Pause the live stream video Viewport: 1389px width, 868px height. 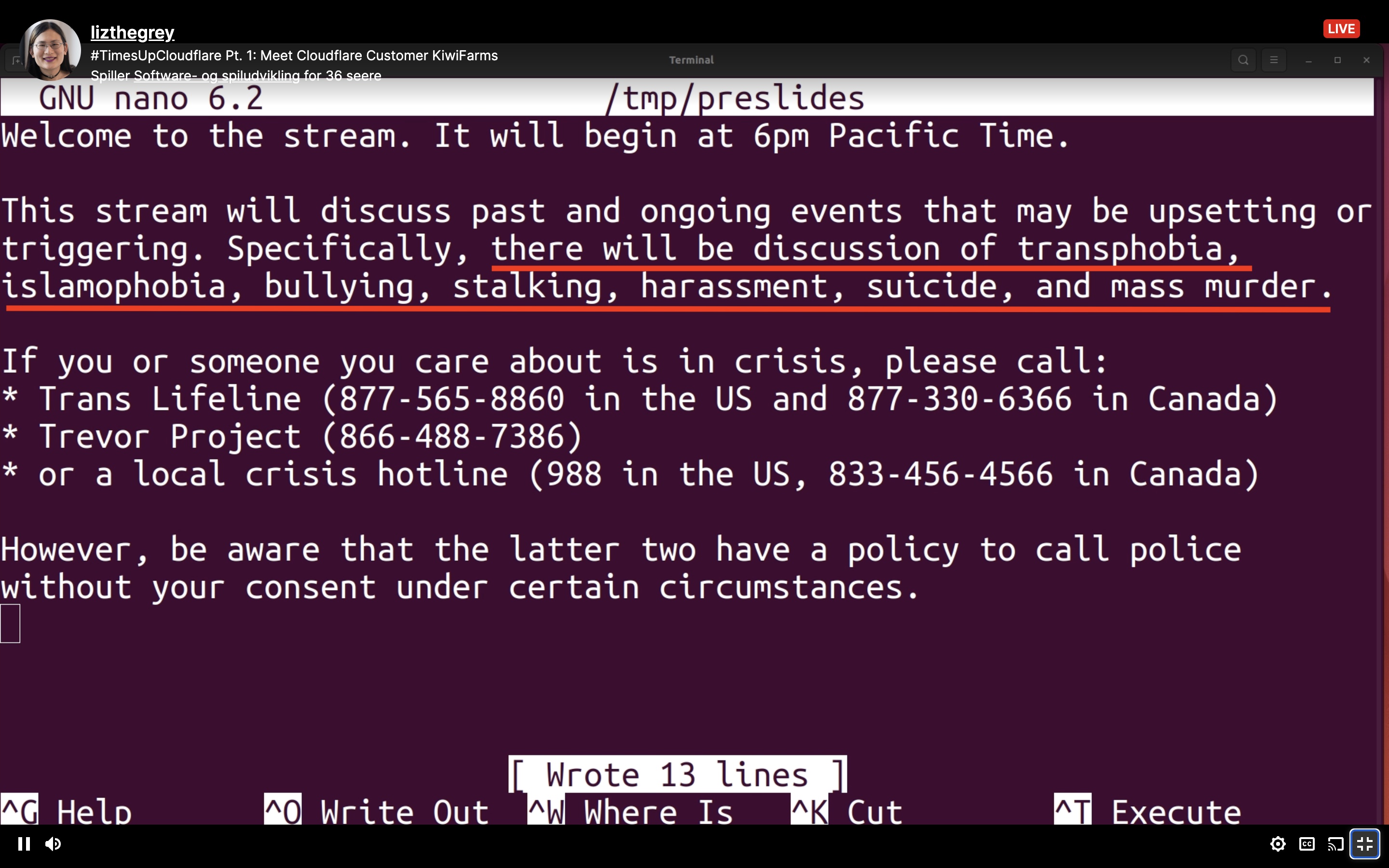[x=24, y=843]
